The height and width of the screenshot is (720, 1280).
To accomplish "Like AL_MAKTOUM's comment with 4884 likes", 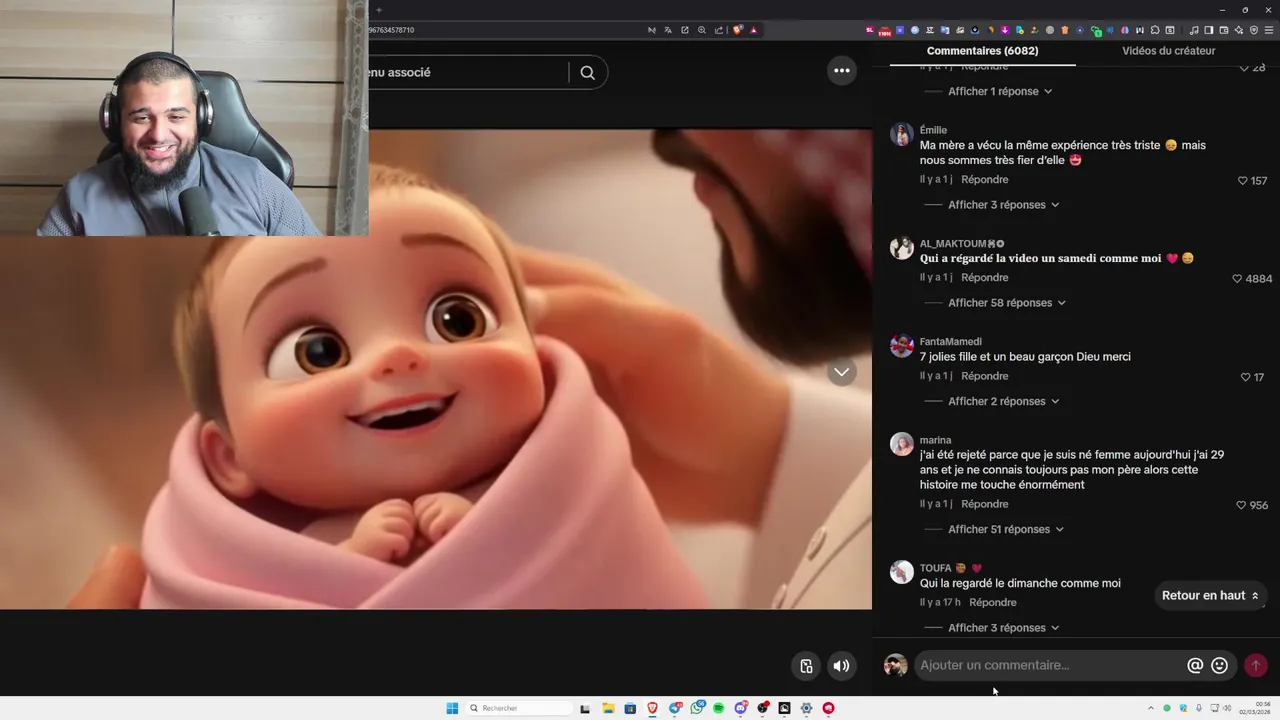I will pyautogui.click(x=1237, y=279).
